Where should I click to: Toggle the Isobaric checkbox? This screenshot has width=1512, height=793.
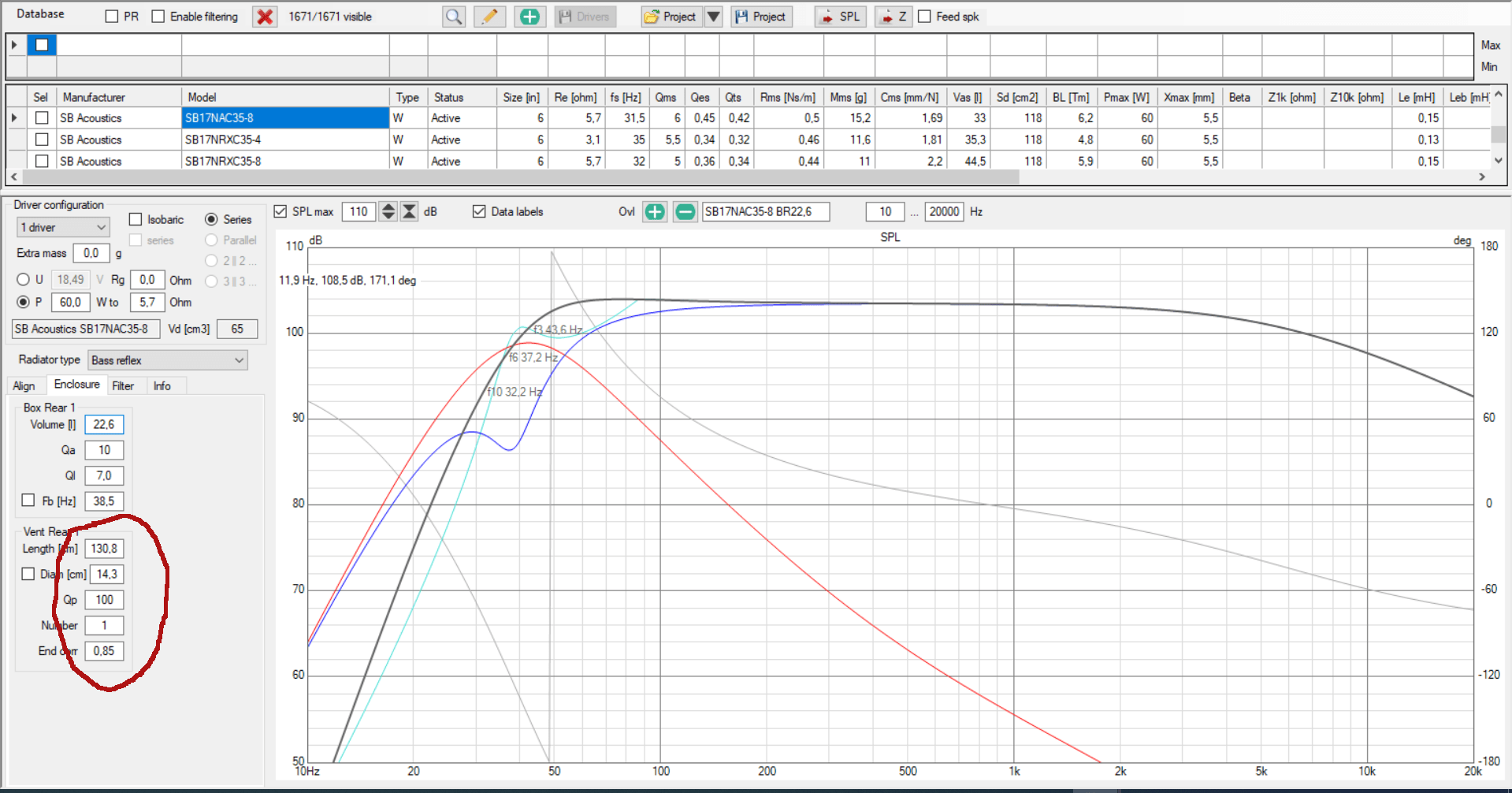click(x=136, y=219)
